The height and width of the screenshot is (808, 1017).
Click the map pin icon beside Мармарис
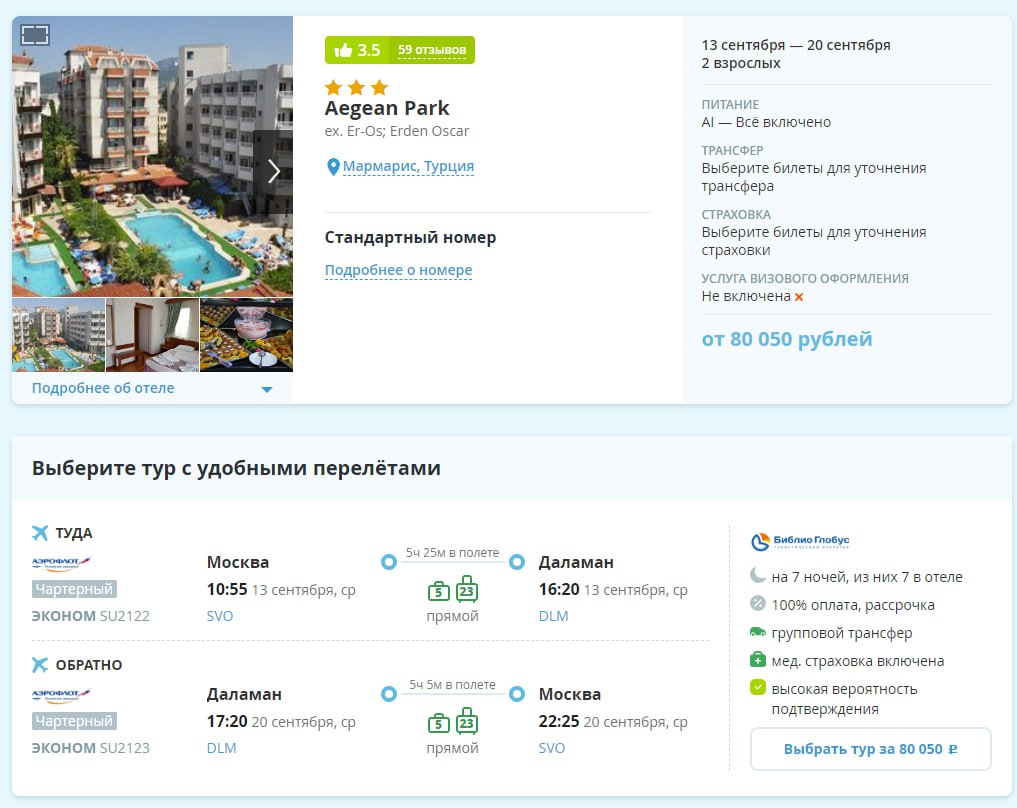click(333, 167)
